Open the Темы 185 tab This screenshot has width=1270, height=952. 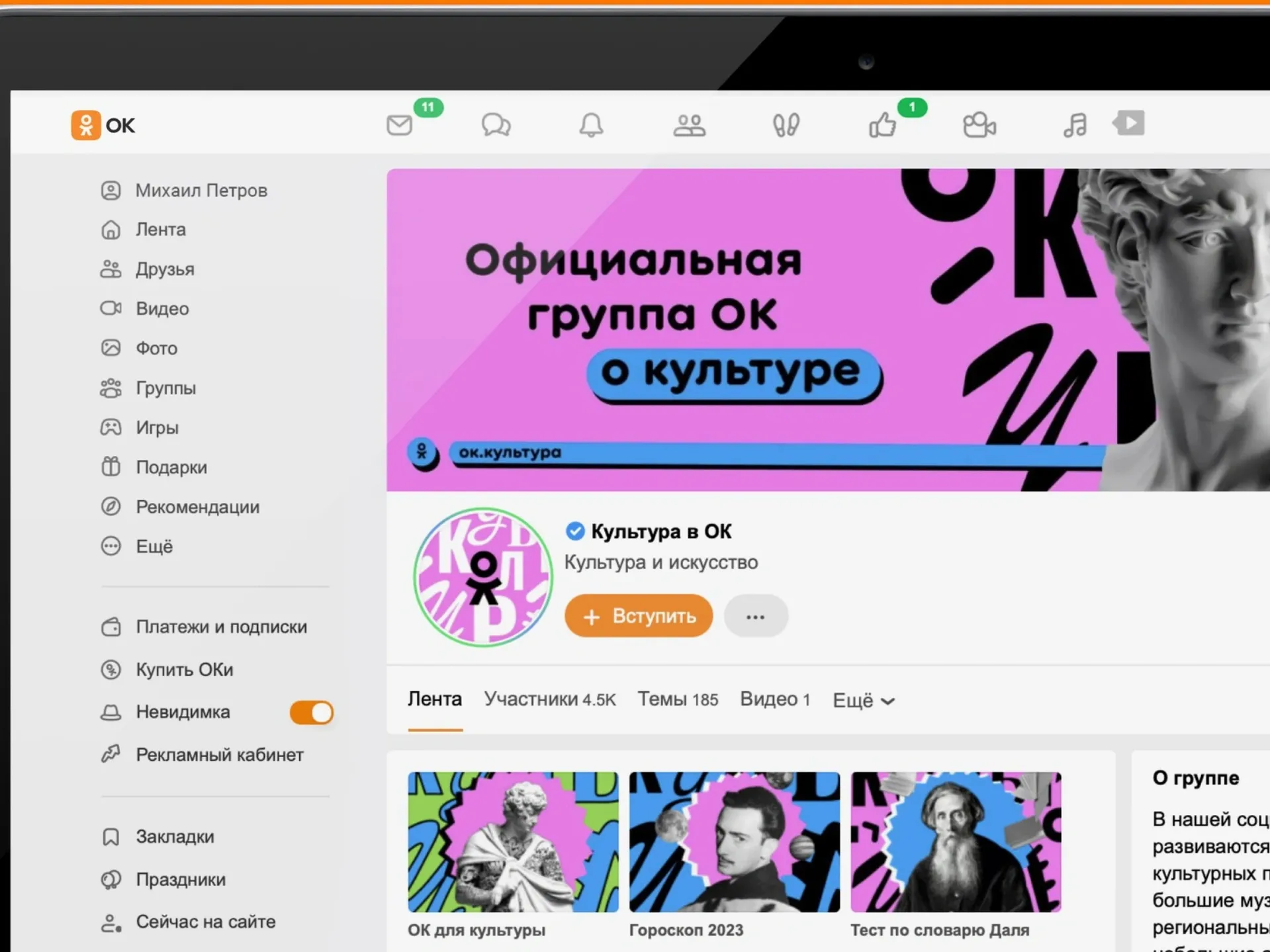[678, 699]
